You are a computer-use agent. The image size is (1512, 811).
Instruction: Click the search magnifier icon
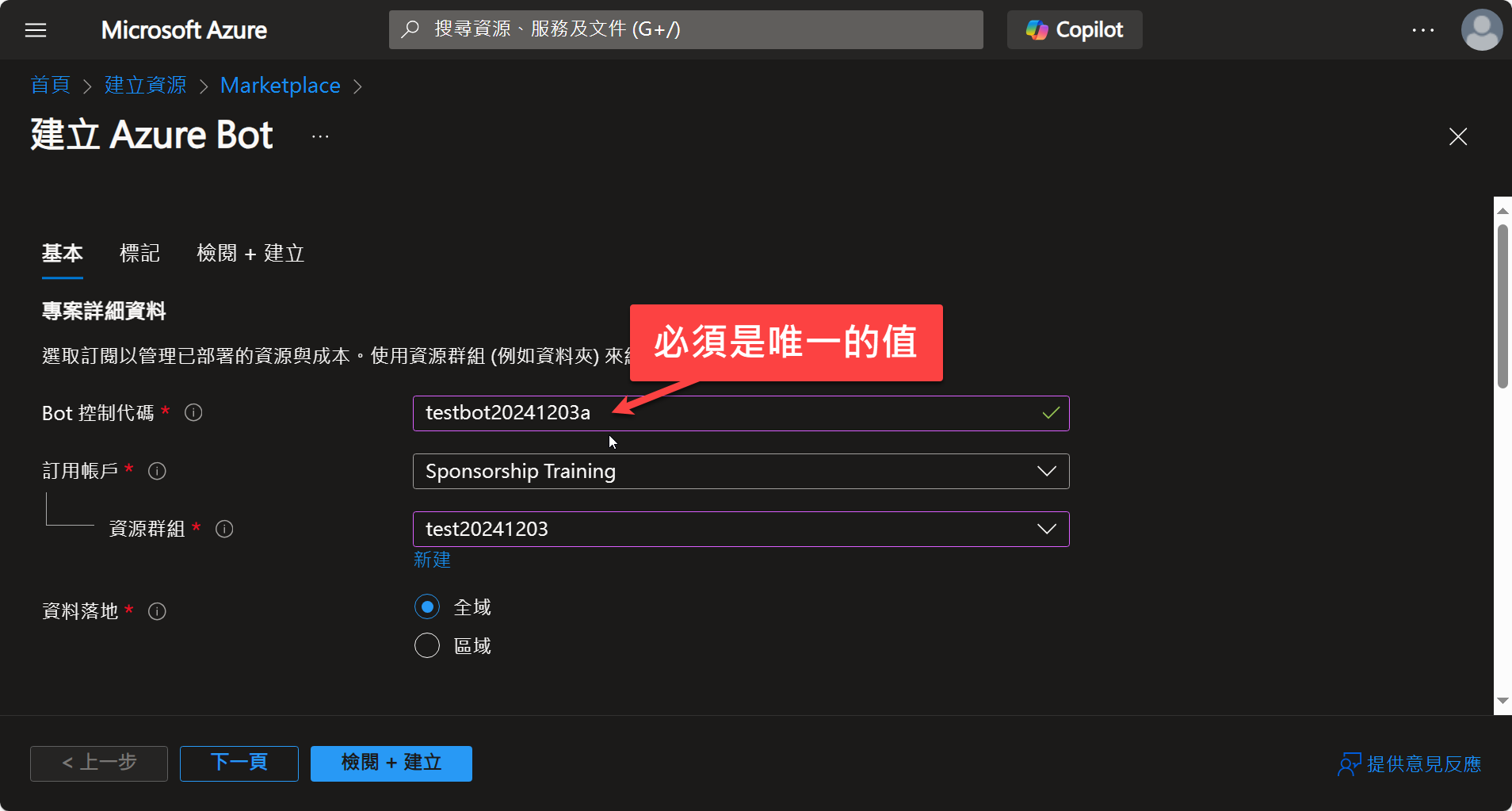point(410,29)
